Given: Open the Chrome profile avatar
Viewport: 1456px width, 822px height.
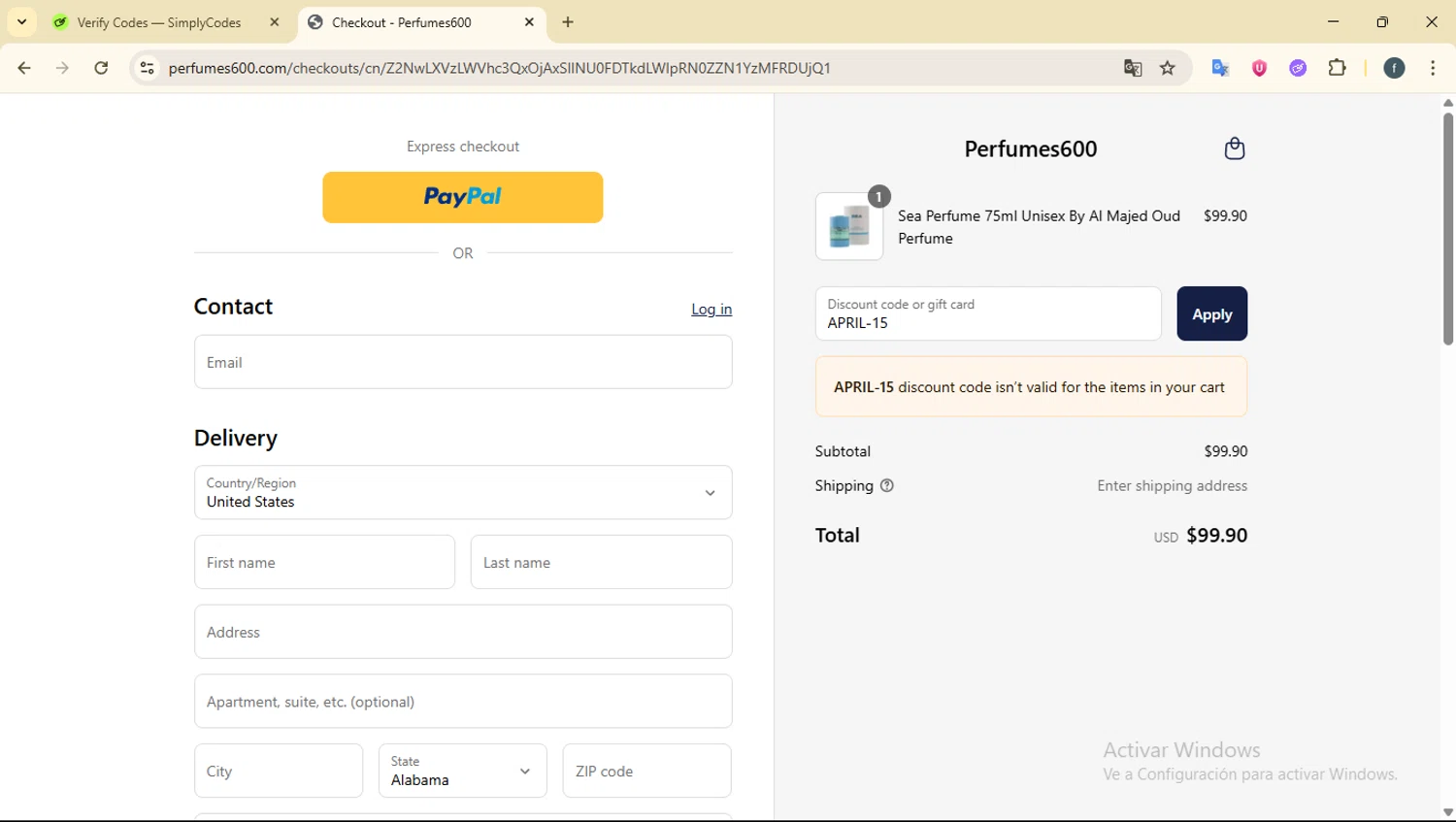Looking at the screenshot, I should 1394,68.
